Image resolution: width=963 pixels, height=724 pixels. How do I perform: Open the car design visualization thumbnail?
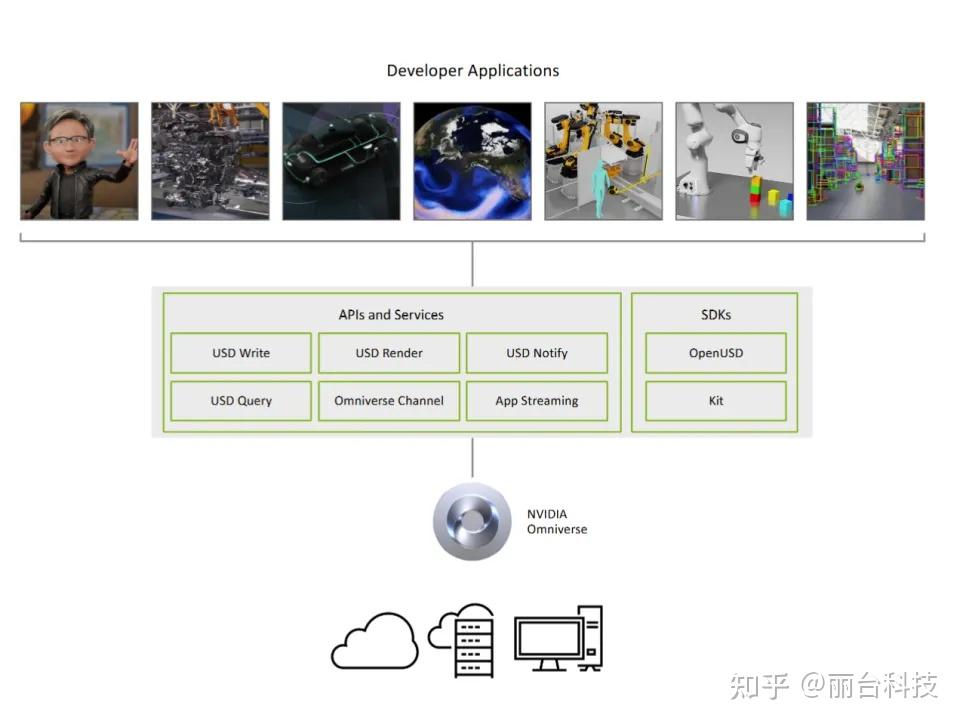(341, 160)
